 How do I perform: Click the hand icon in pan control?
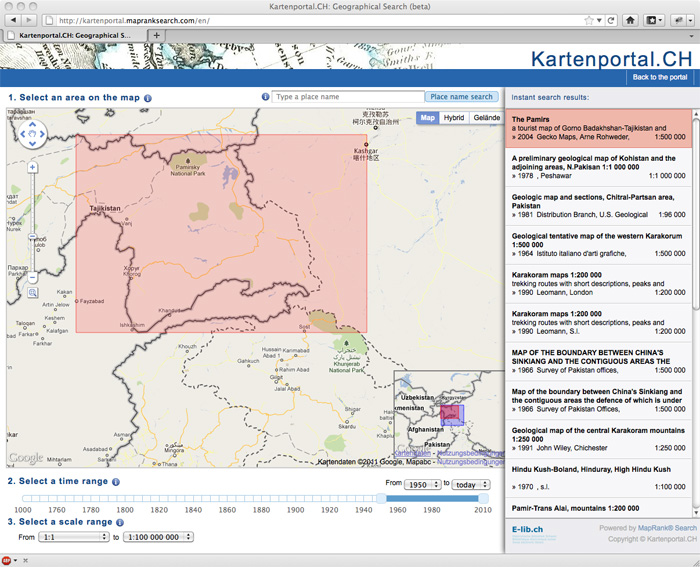32,134
